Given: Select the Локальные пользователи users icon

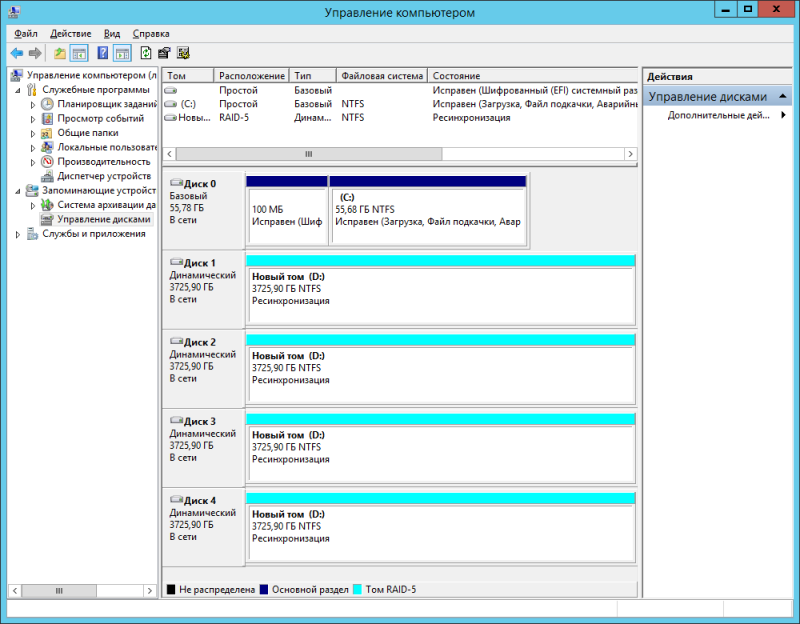Looking at the screenshot, I should 47,147.
